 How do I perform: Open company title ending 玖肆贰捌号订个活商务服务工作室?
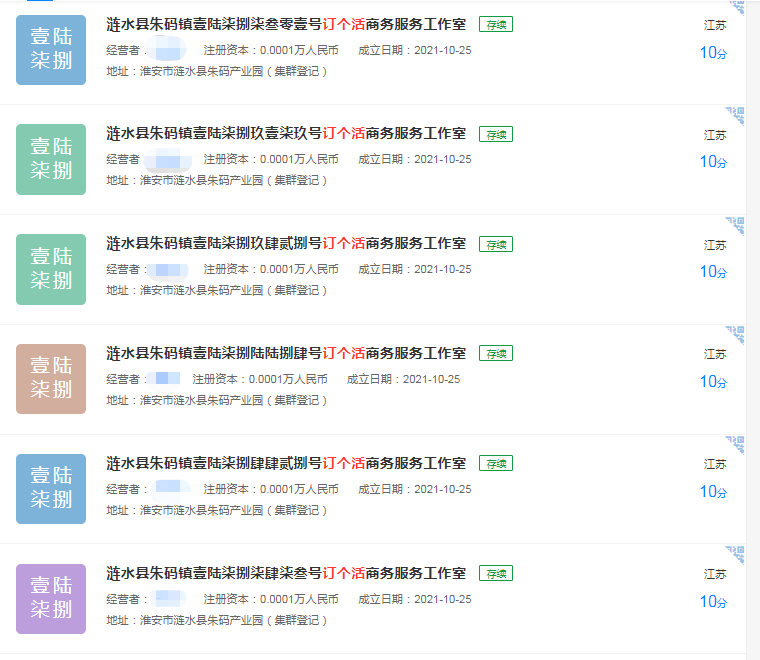[286, 243]
